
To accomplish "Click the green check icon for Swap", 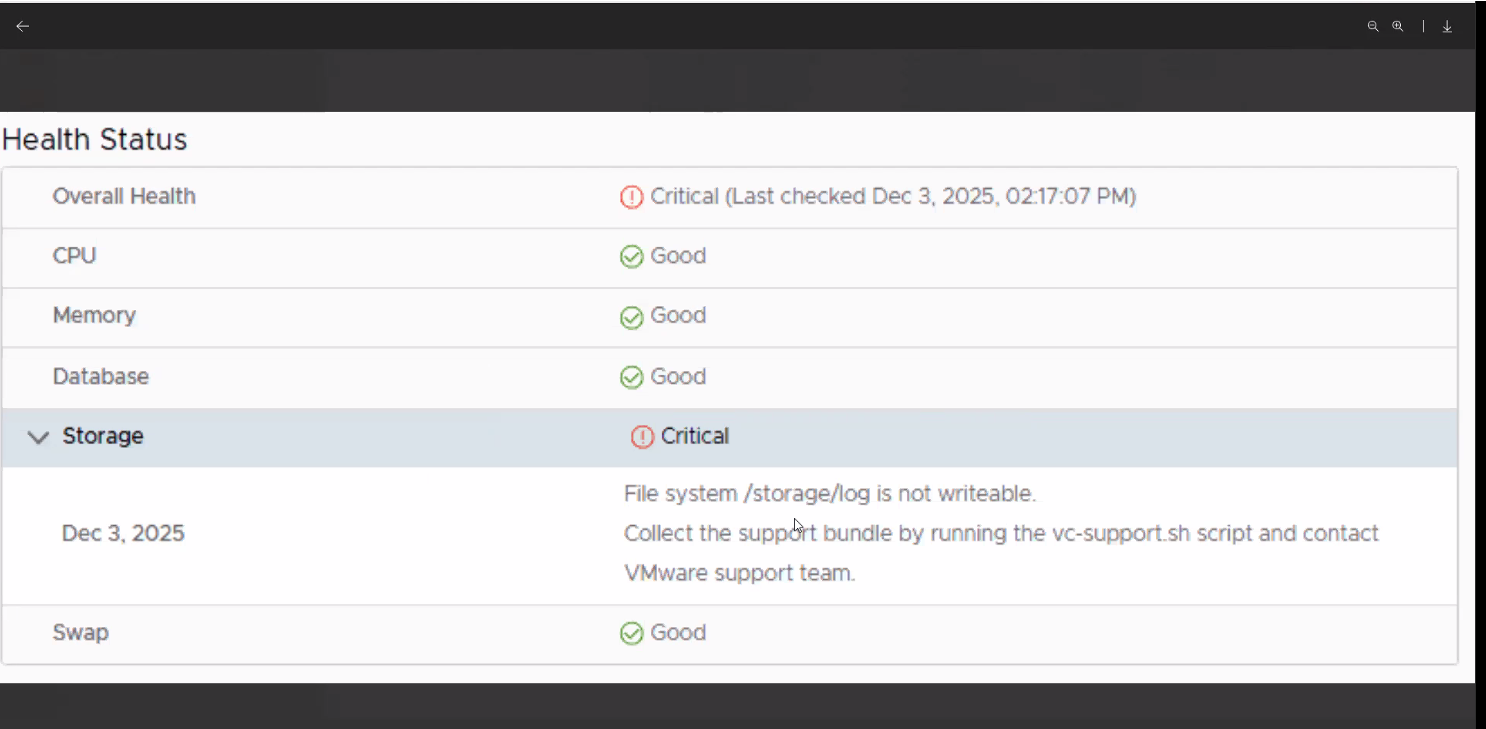I will (x=631, y=633).
